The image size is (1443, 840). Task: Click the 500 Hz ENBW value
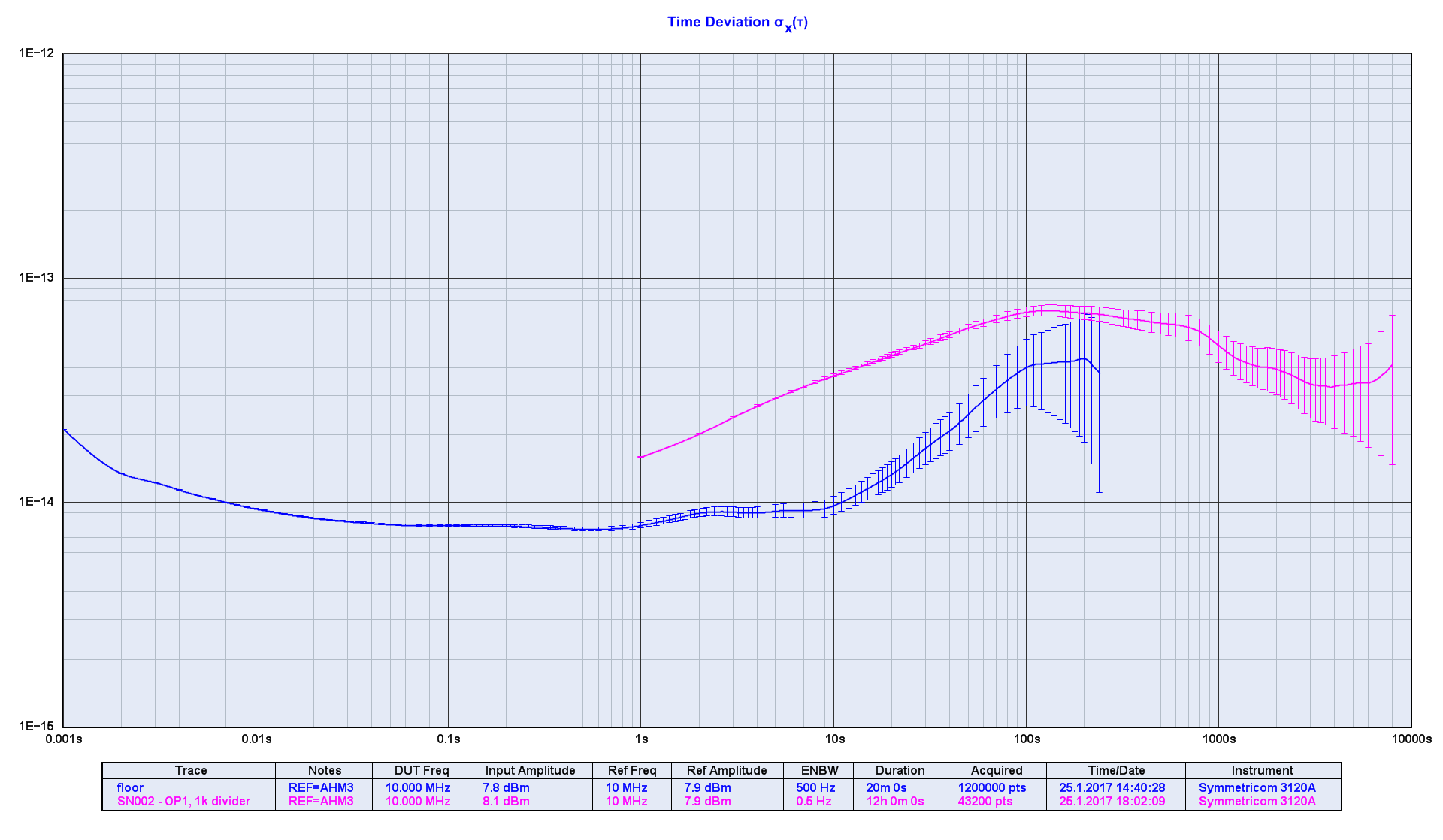[x=815, y=787]
